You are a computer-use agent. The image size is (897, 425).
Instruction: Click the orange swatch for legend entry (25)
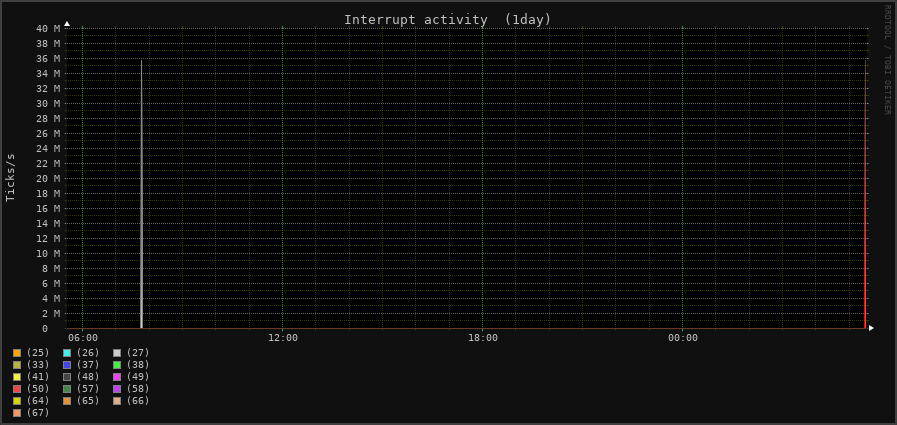click(17, 353)
